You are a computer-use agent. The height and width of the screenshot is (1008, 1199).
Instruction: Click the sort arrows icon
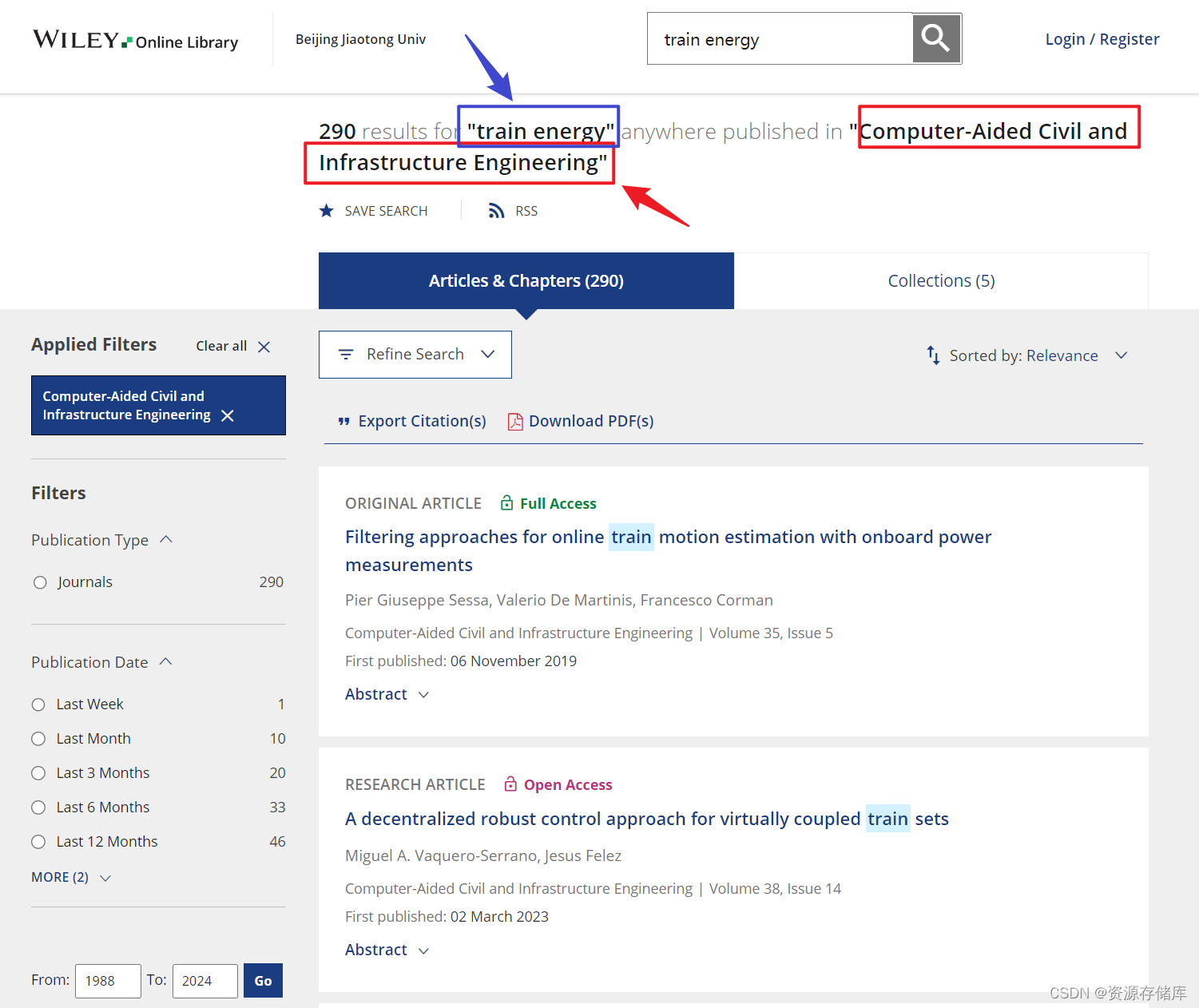pos(933,355)
